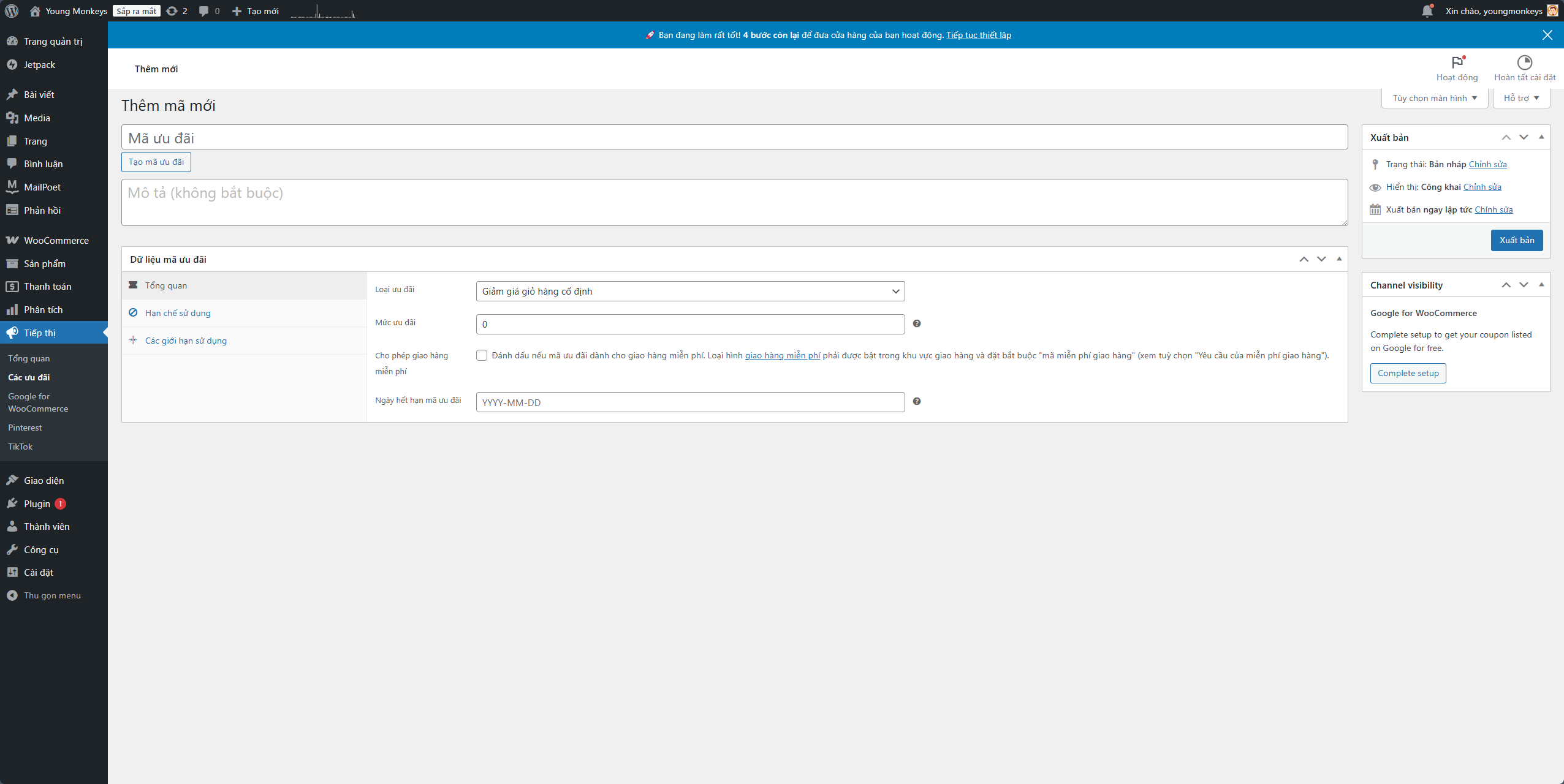Expand Tùy chọn màn hình options

1434,98
